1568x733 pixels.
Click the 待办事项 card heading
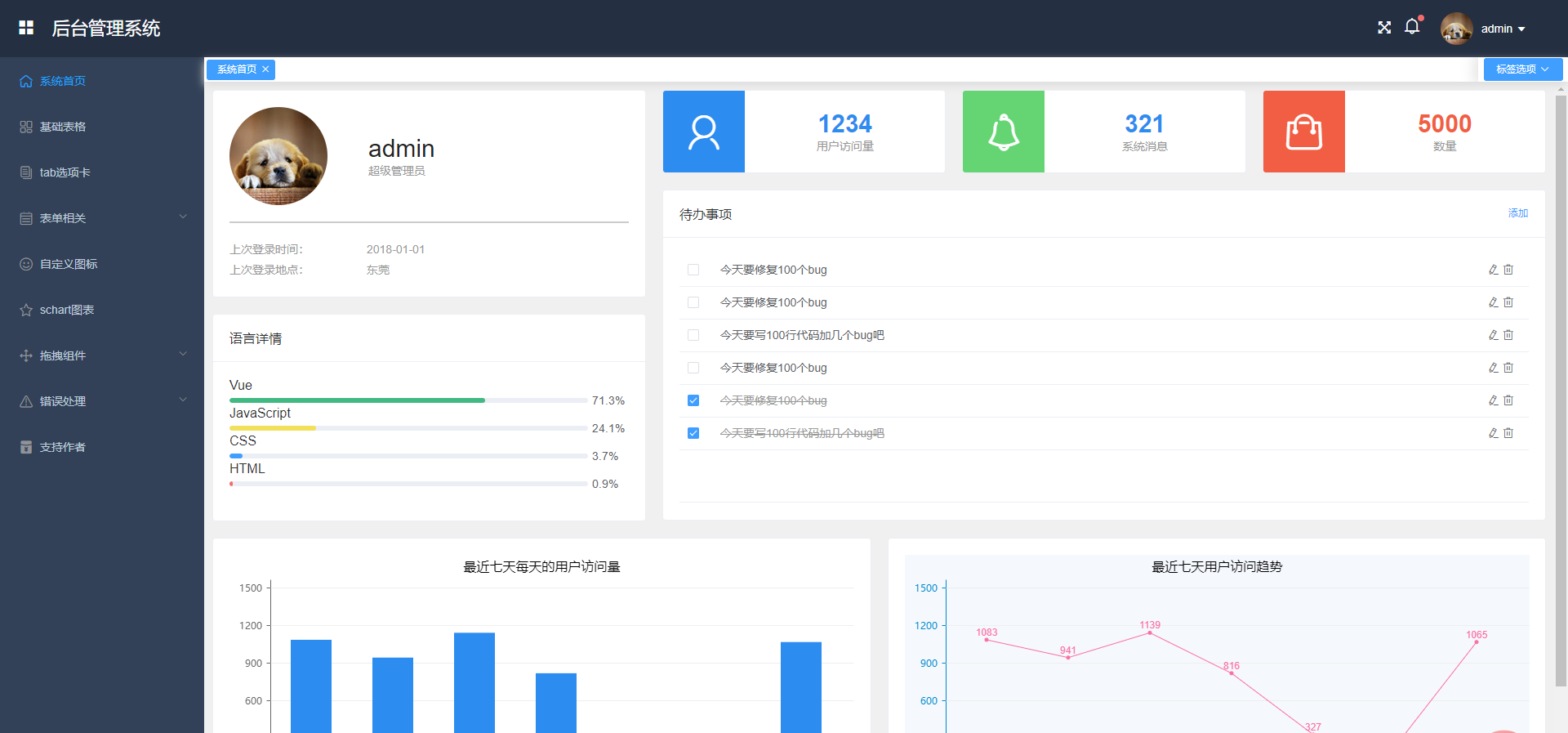click(706, 214)
